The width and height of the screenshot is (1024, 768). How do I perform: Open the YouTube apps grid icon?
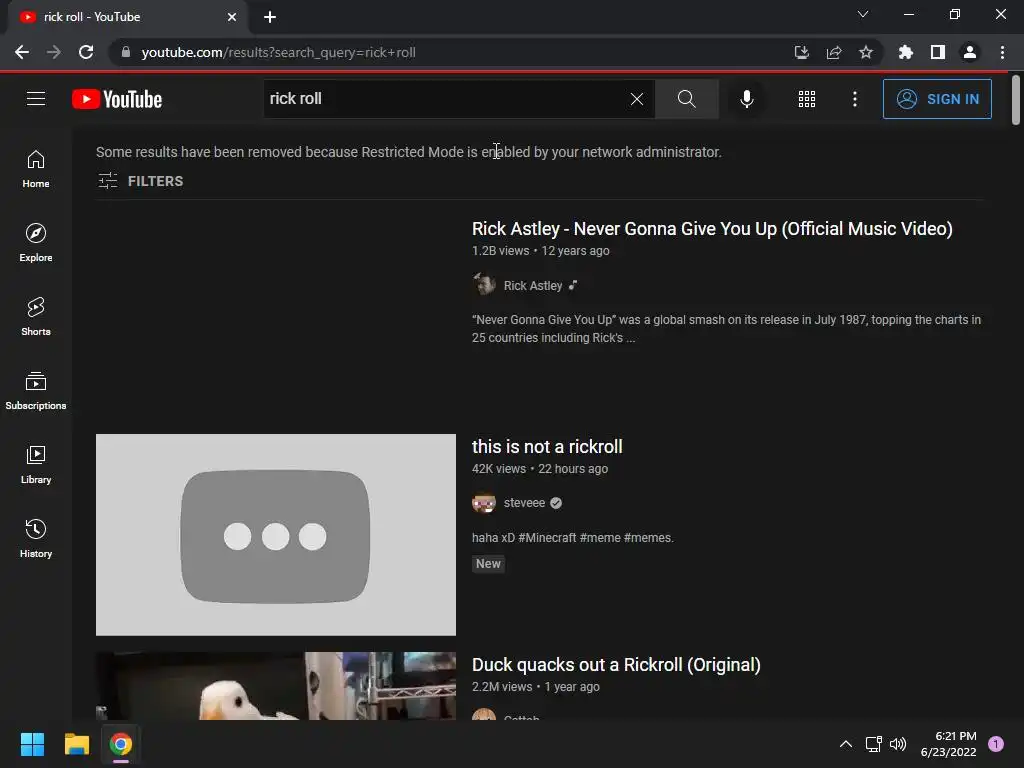click(807, 99)
